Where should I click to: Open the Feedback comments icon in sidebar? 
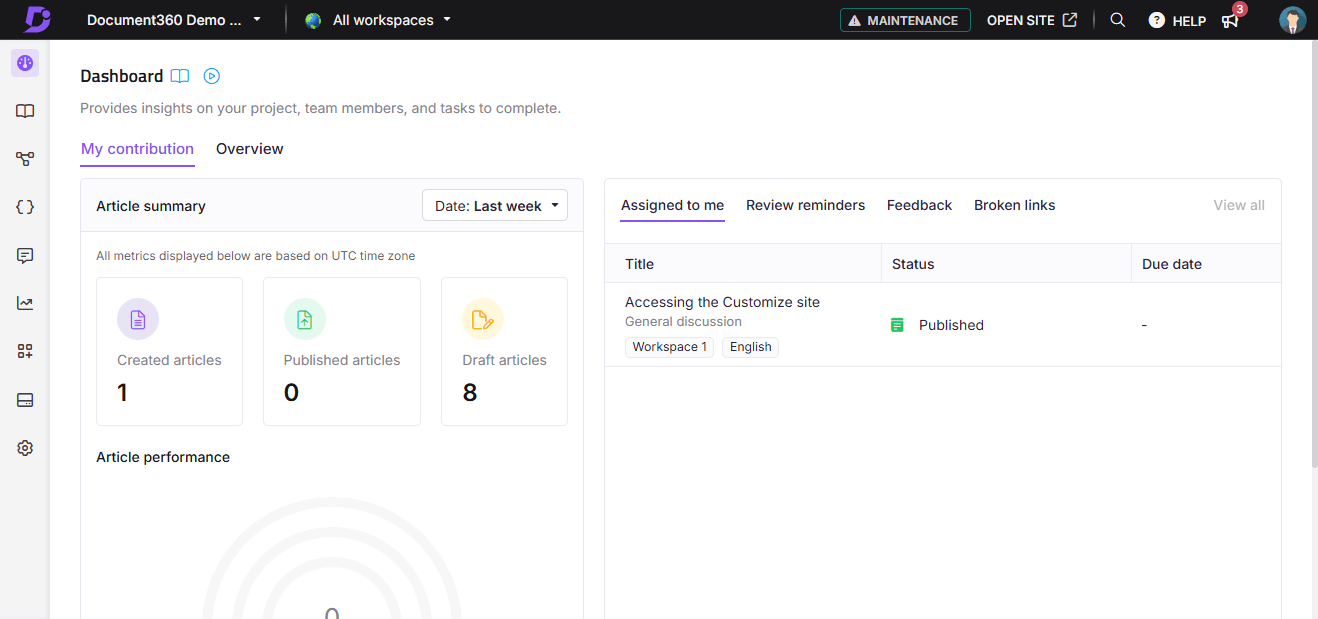tap(24, 255)
